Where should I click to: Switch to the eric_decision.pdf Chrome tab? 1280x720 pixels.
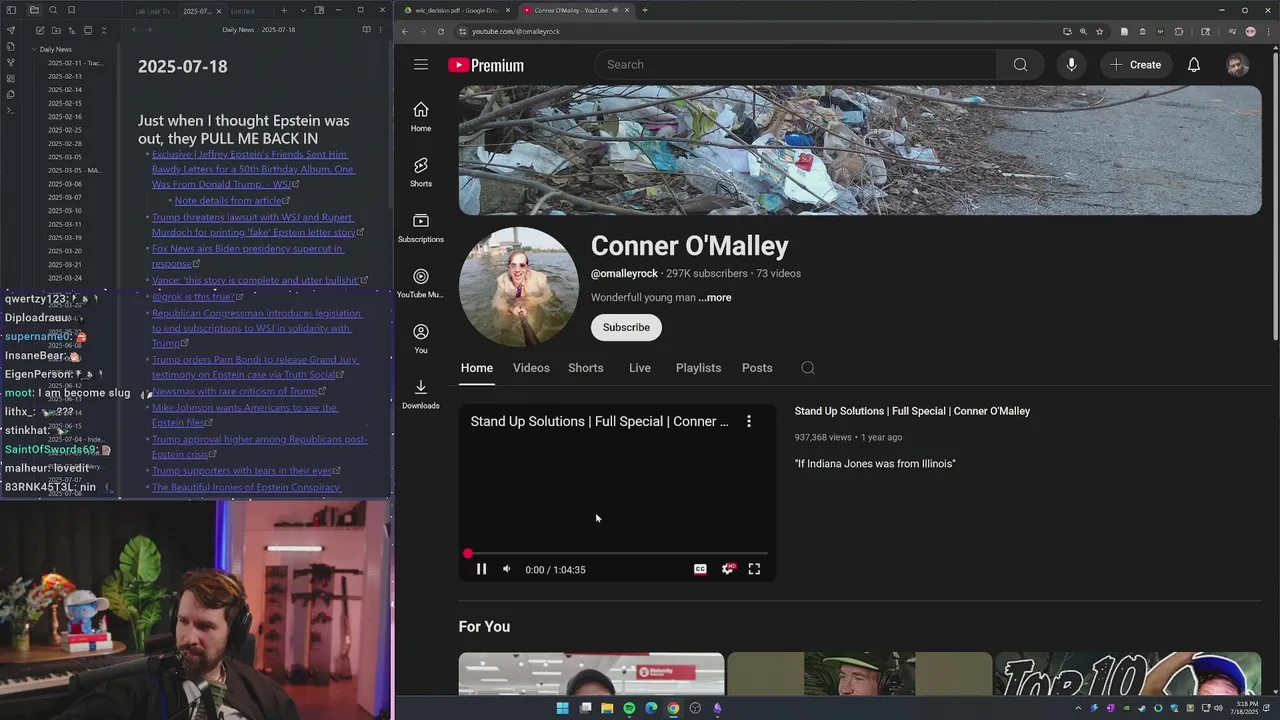click(456, 10)
